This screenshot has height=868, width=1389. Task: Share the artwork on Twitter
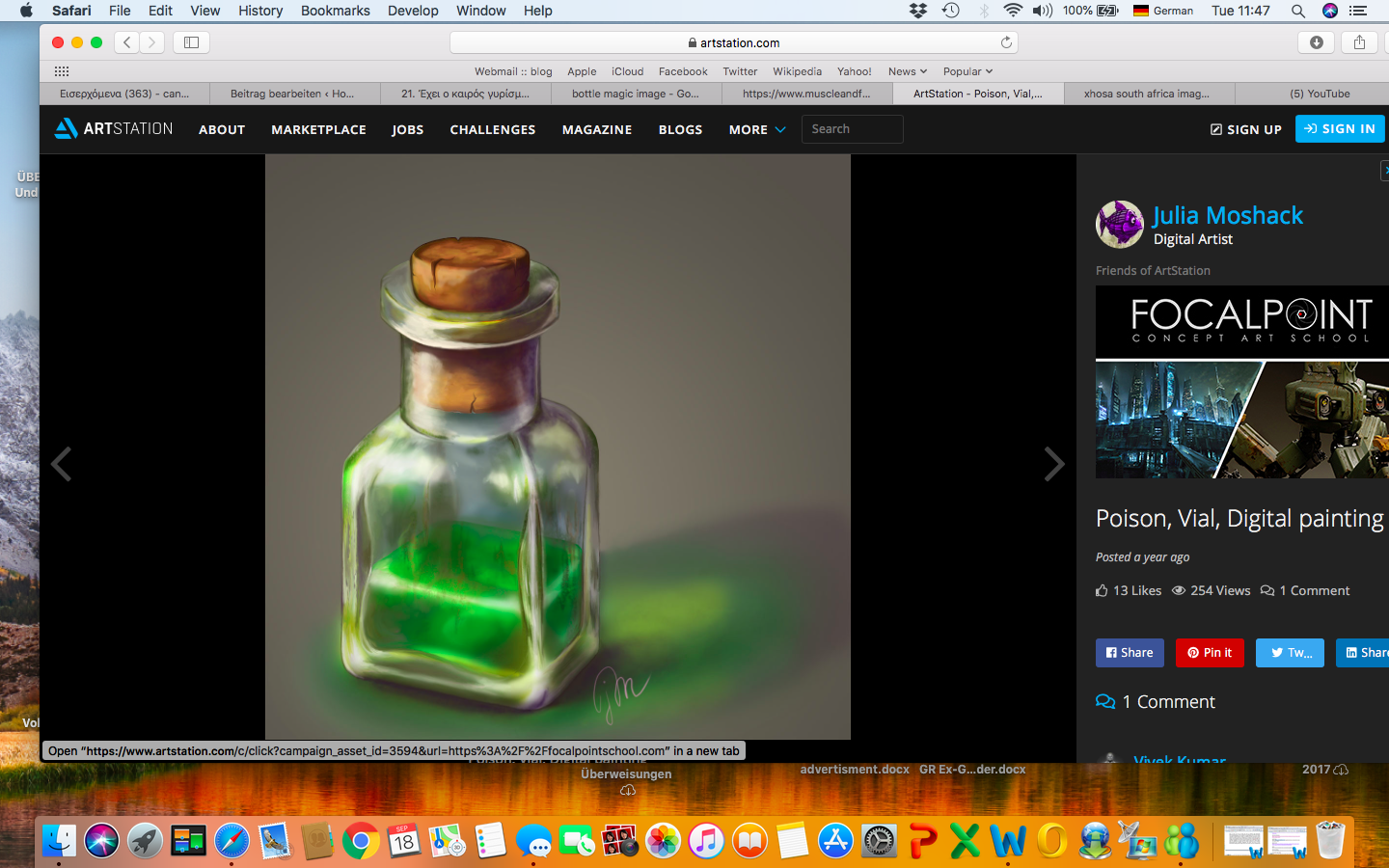point(1290,653)
